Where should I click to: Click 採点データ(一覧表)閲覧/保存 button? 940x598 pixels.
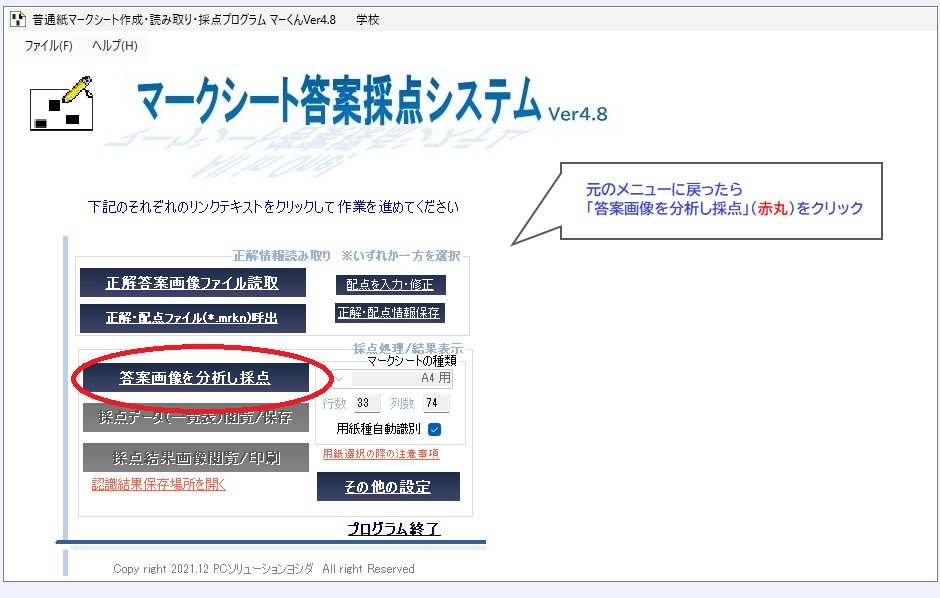(196, 418)
